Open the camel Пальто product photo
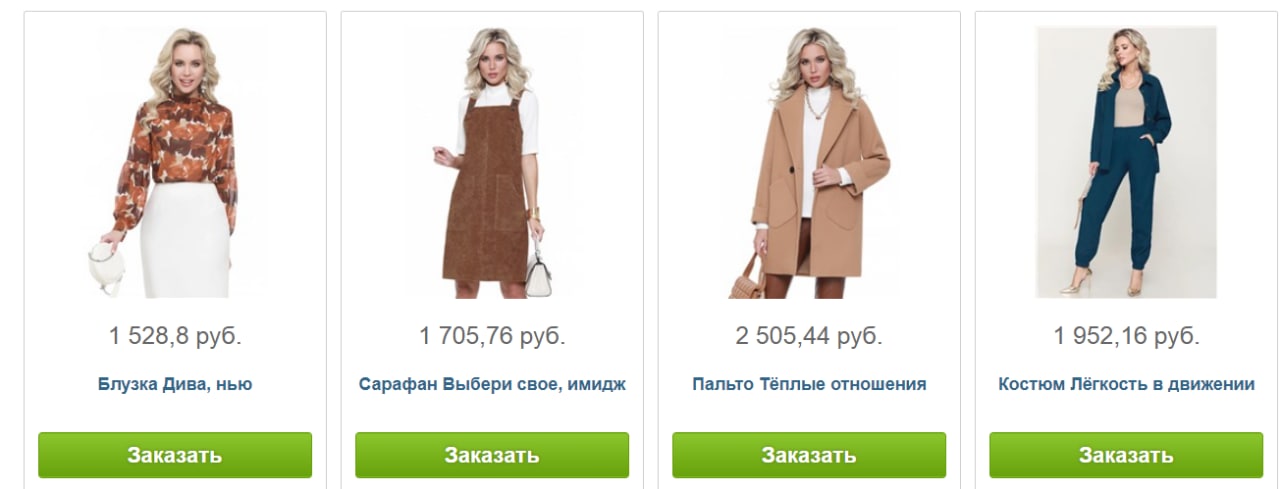Screen dimensions: 1280x489 pos(809,162)
